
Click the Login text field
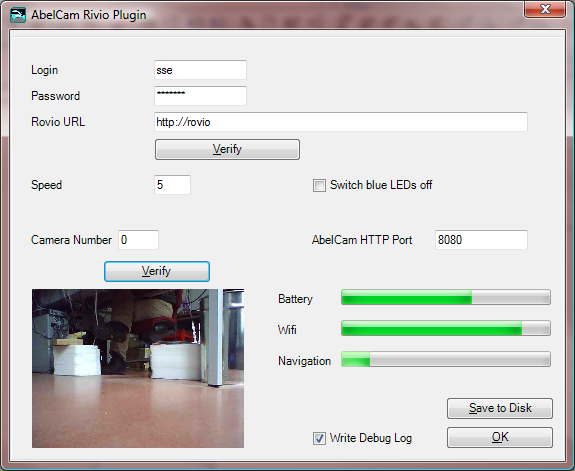(200, 70)
